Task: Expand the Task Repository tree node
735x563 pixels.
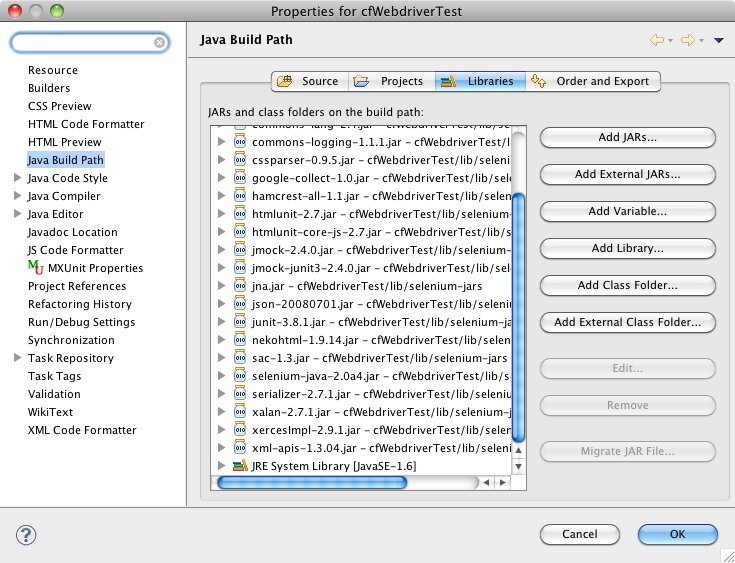Action: 17,358
